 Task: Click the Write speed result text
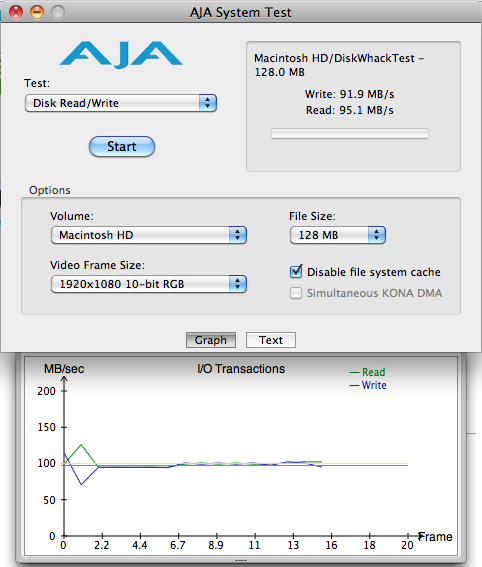point(349,94)
